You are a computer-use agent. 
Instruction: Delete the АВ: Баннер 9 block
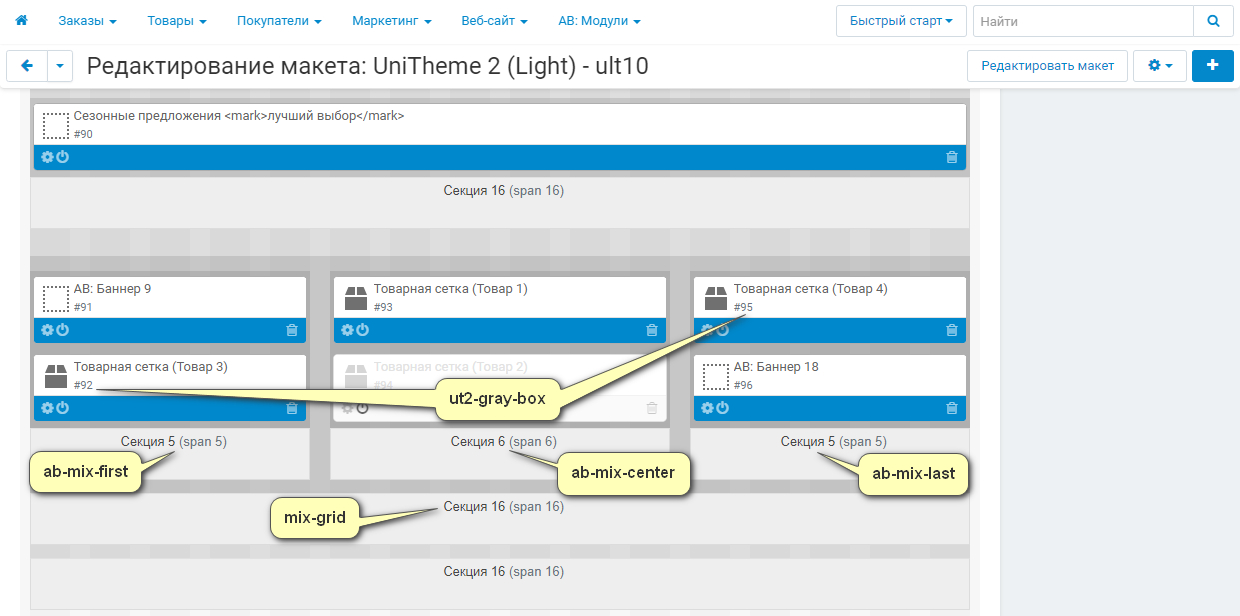click(x=292, y=330)
